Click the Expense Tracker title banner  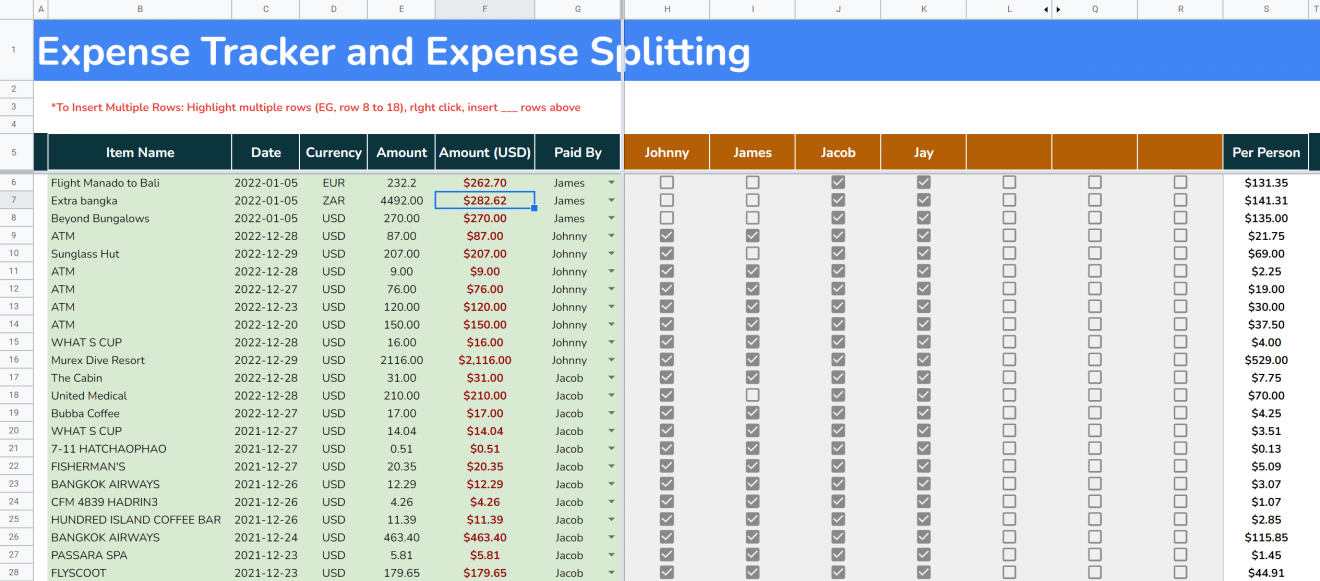(x=393, y=50)
